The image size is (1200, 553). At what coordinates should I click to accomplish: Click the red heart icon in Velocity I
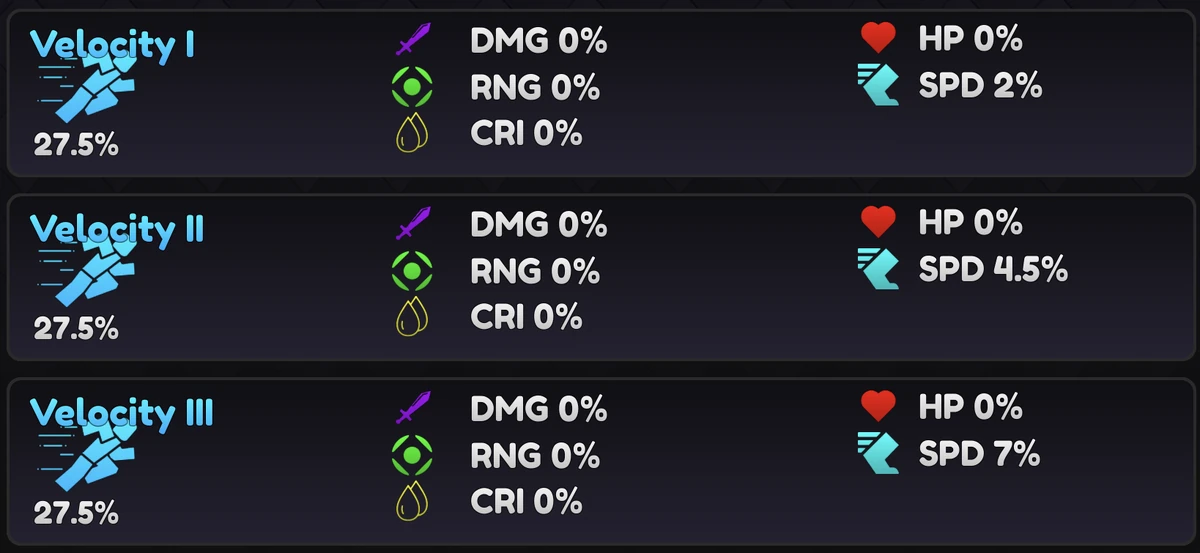pyautogui.click(x=878, y=38)
